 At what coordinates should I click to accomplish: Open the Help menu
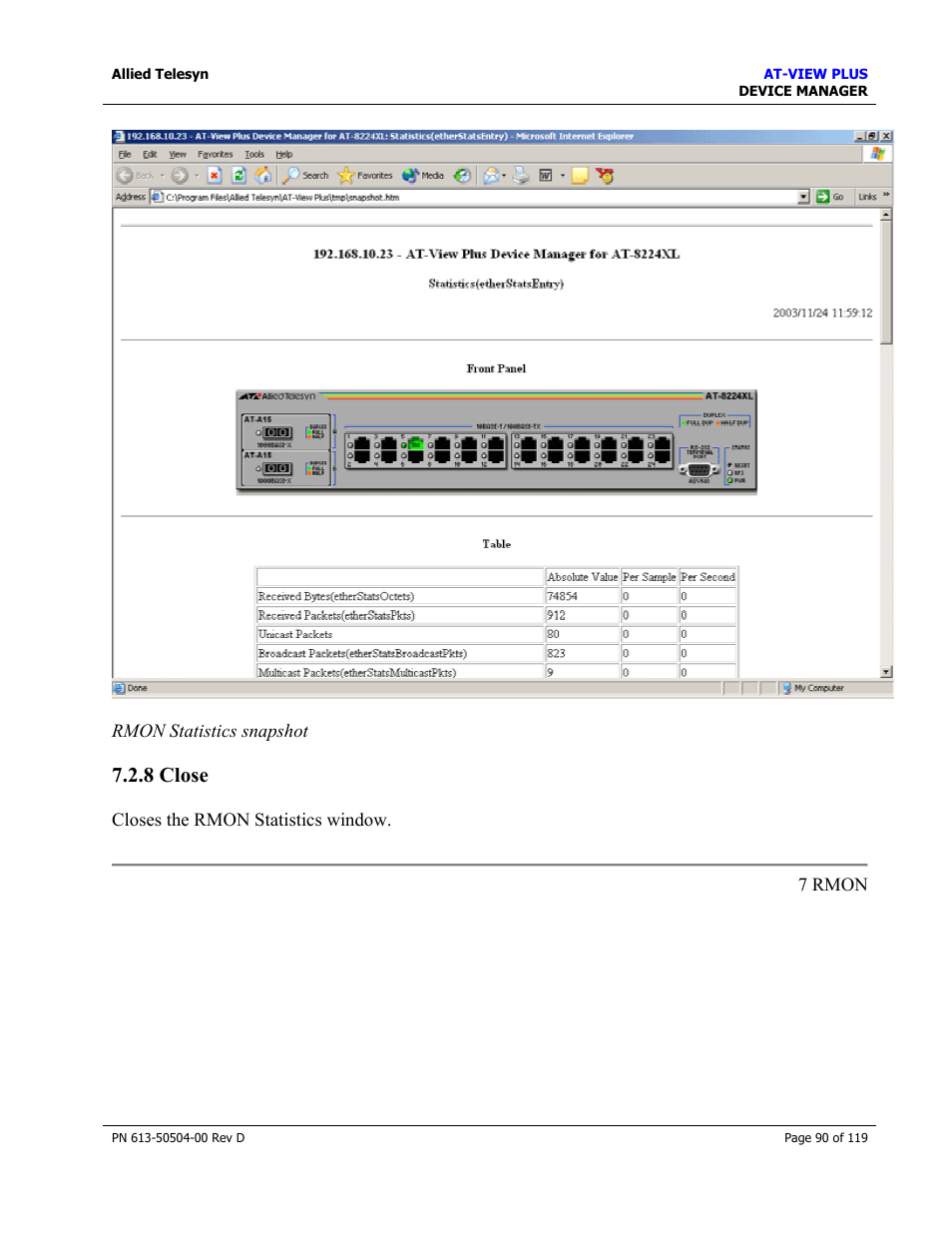click(x=284, y=155)
